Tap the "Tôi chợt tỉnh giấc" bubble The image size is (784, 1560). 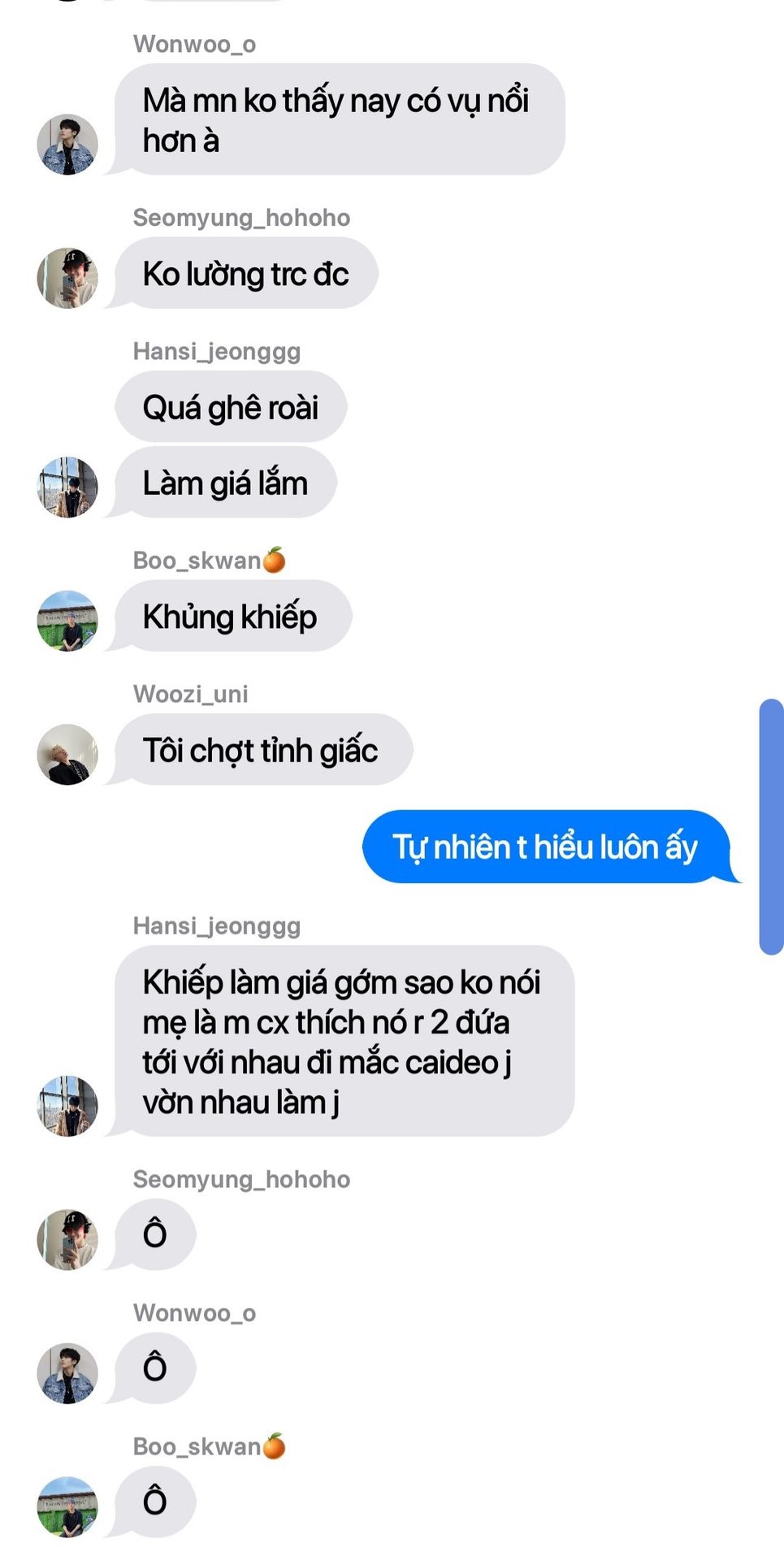263,749
